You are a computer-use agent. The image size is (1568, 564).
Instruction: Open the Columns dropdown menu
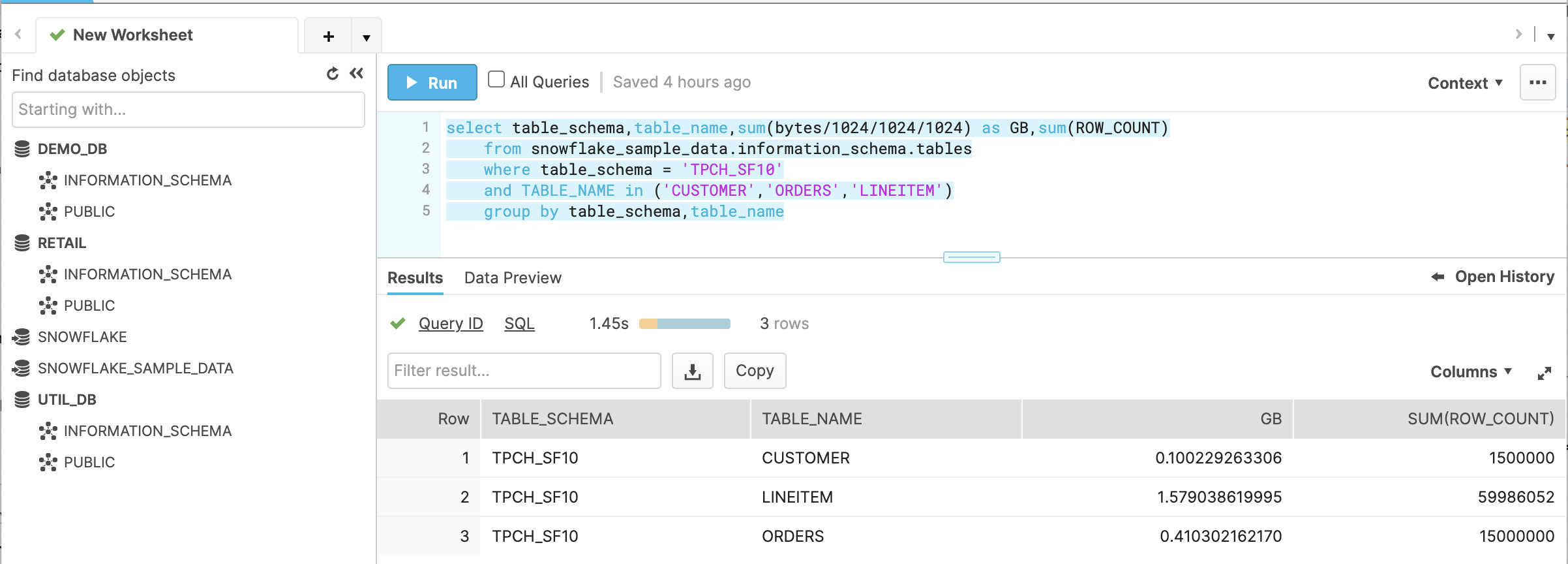click(1470, 371)
